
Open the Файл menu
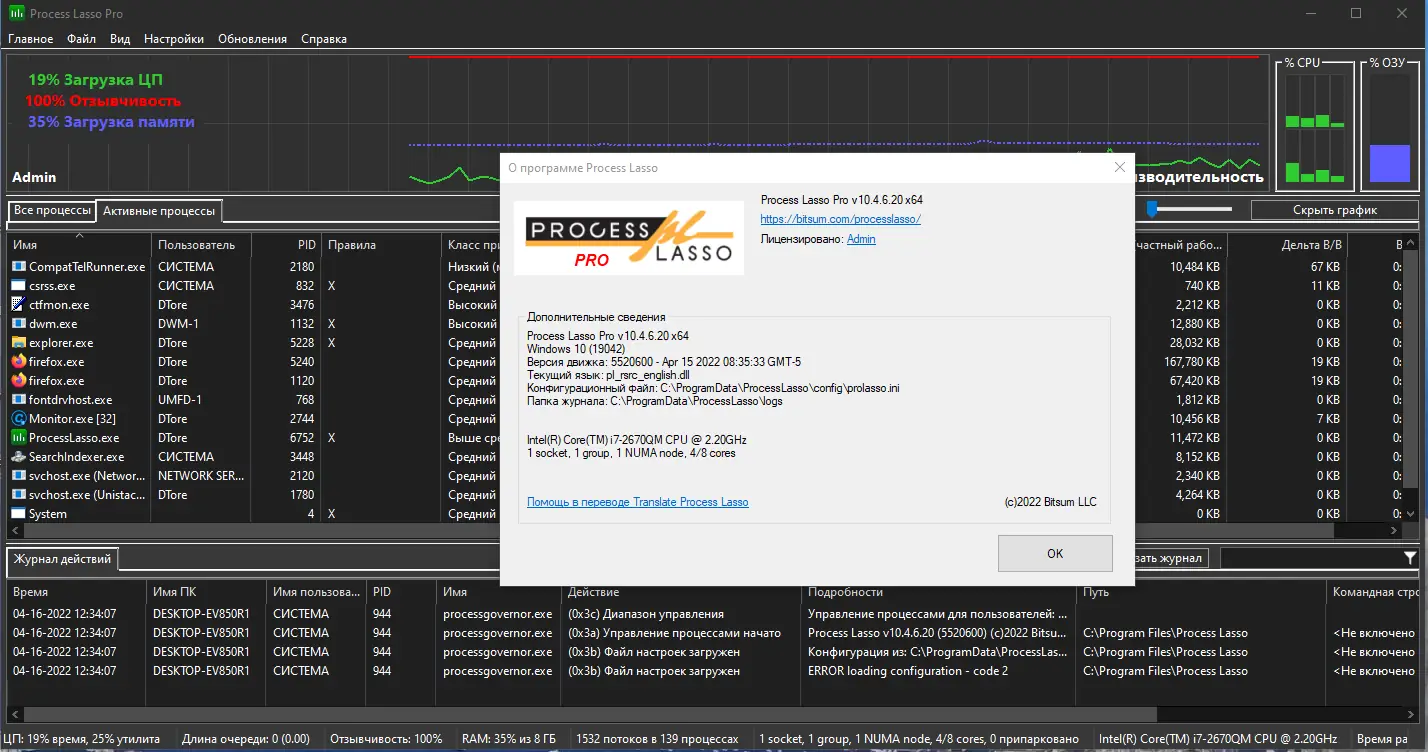(x=82, y=39)
